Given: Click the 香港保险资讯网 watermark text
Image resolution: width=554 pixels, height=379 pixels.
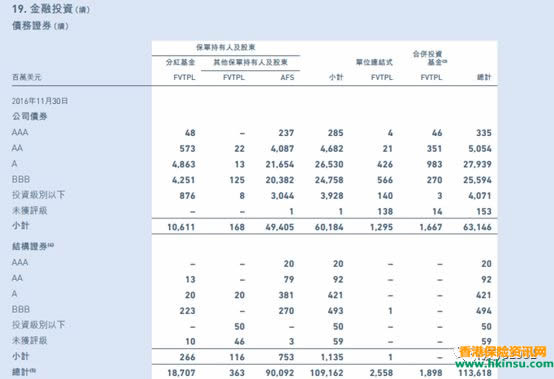Looking at the screenshot, I should [x=503, y=351].
